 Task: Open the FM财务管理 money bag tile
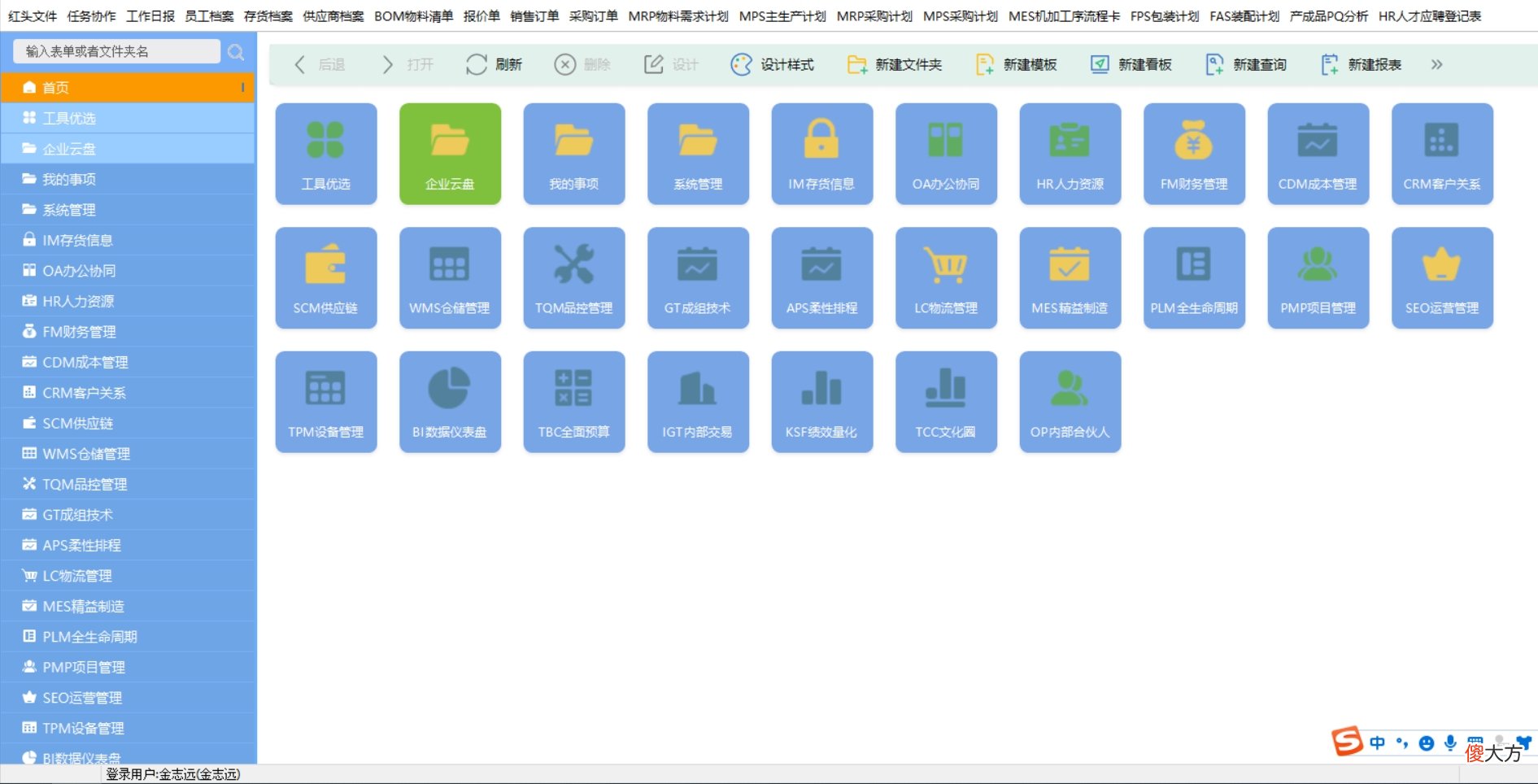[x=1194, y=154]
